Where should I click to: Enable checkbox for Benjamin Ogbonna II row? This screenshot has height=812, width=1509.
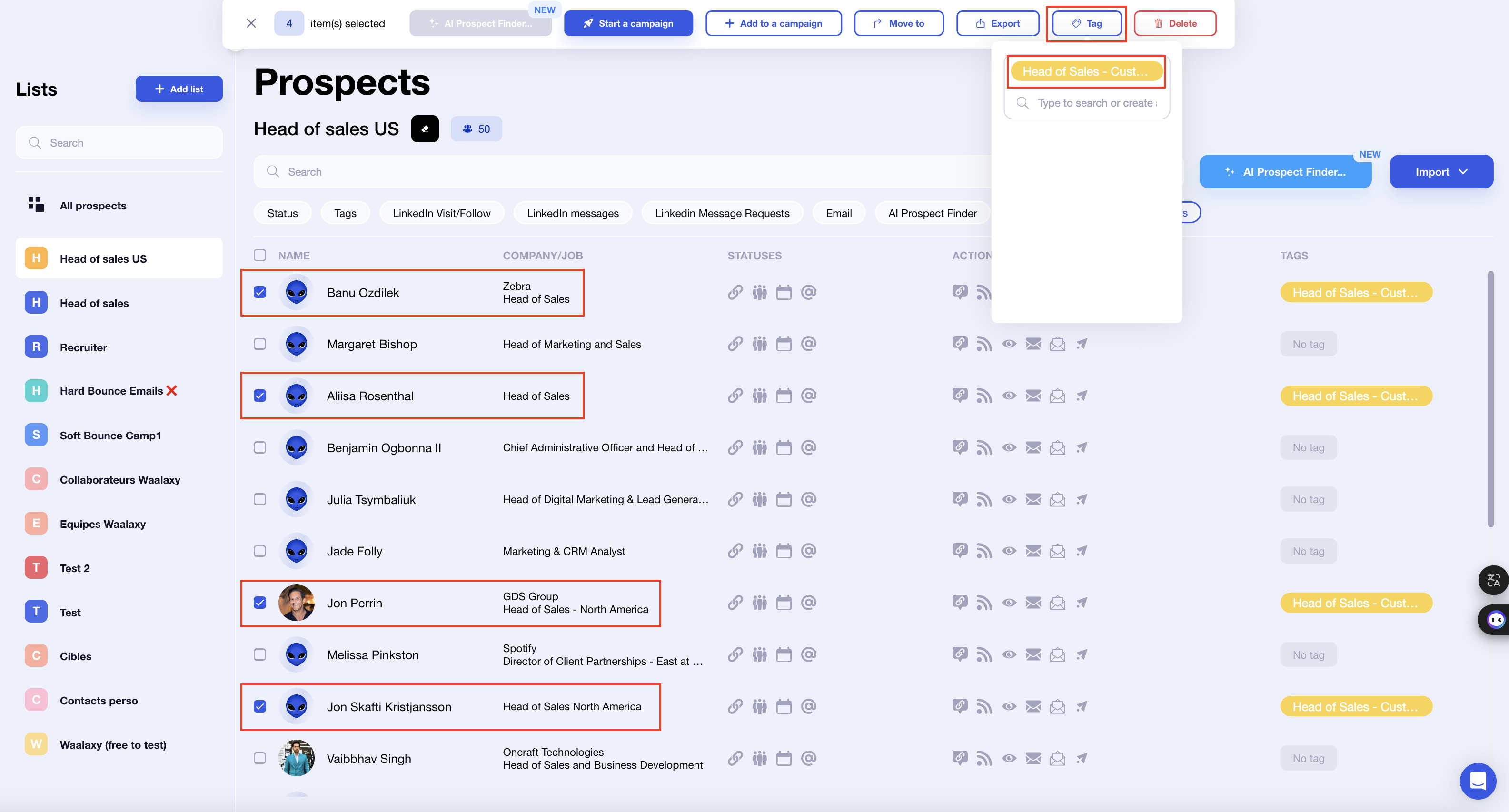click(260, 447)
